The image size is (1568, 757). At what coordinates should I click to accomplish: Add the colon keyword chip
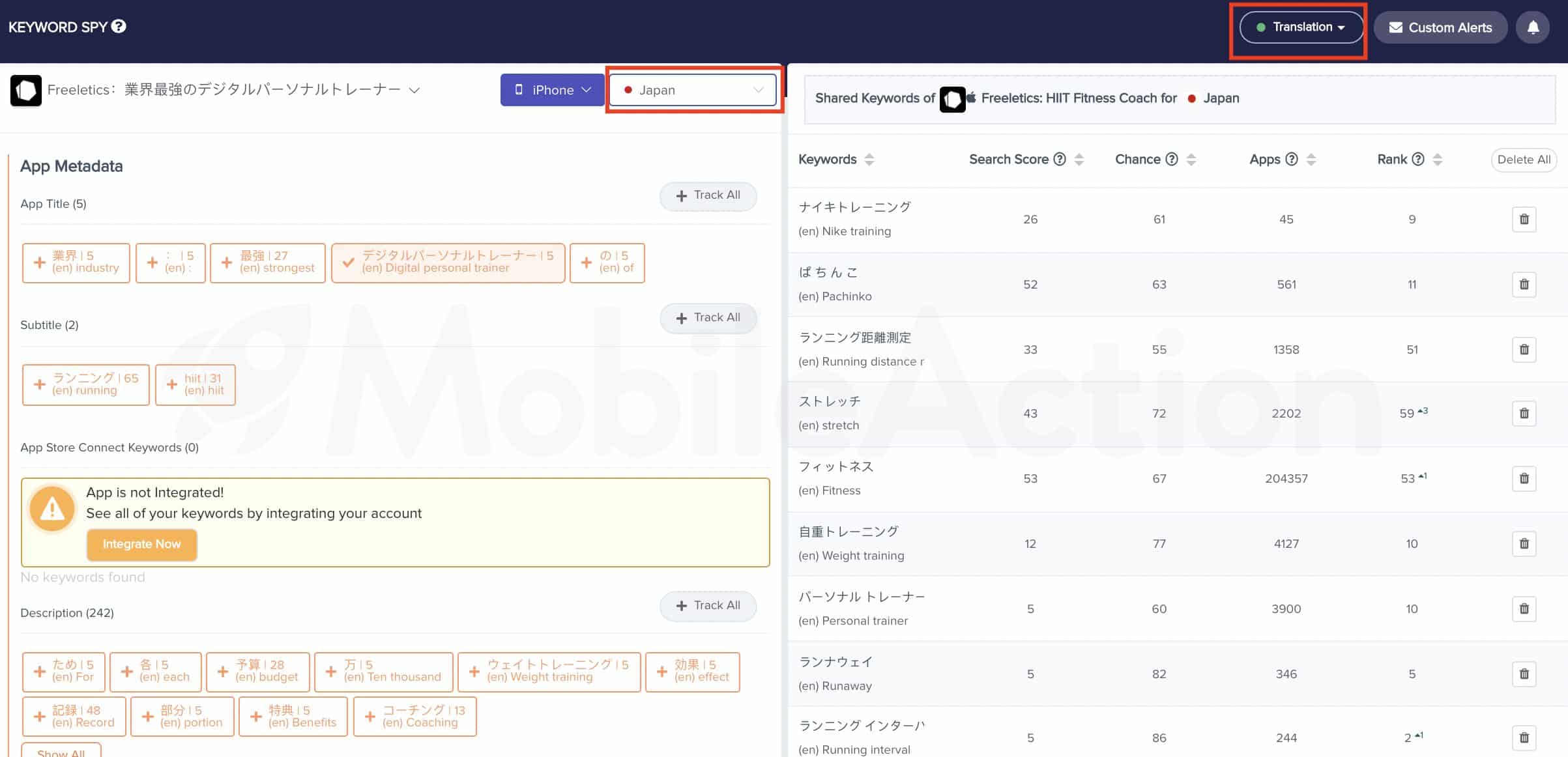click(171, 263)
